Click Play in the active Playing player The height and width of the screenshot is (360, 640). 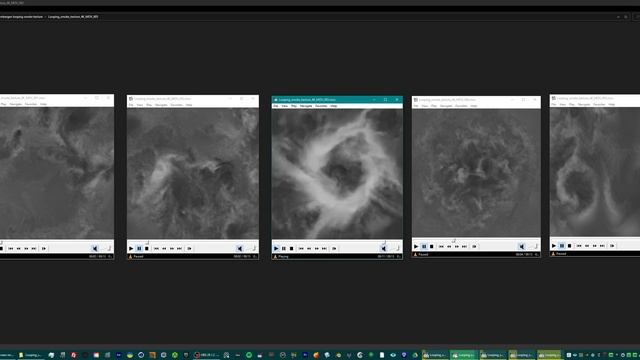(276, 248)
